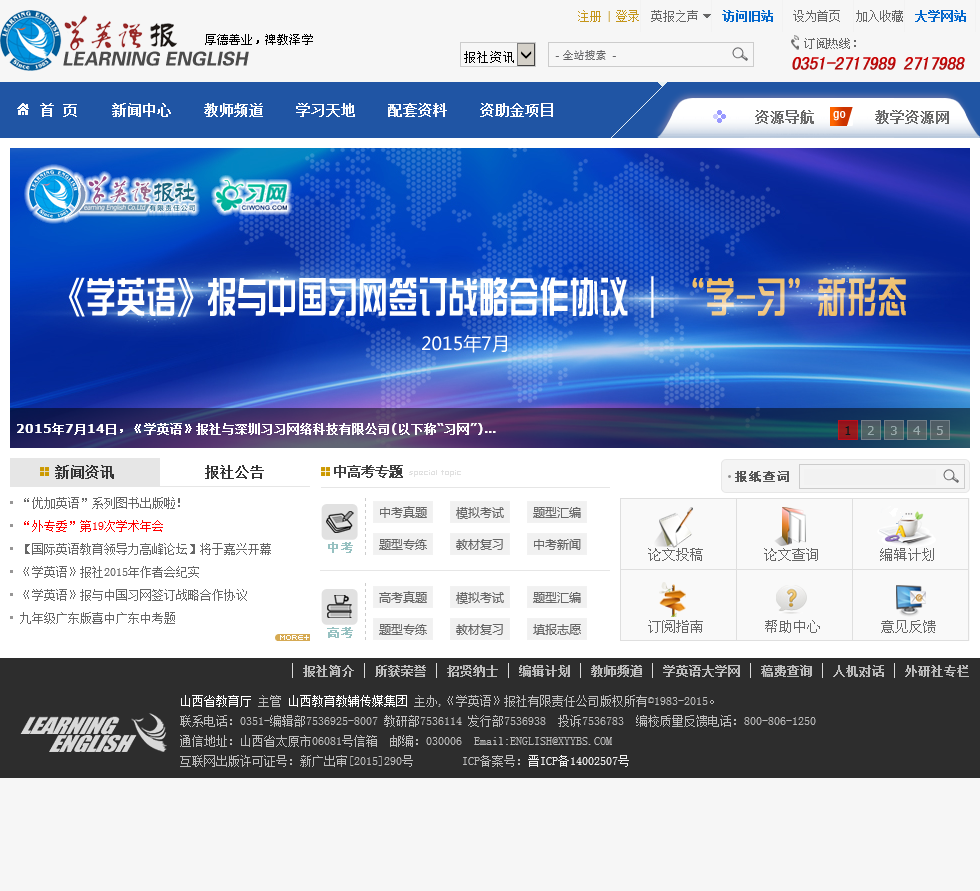Click the home icon beside 首页
The height and width of the screenshot is (891, 980).
[23, 109]
